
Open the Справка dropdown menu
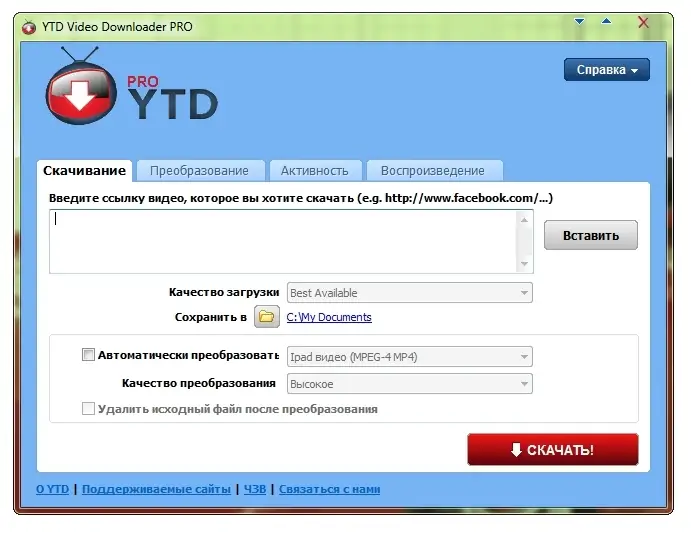coord(607,70)
